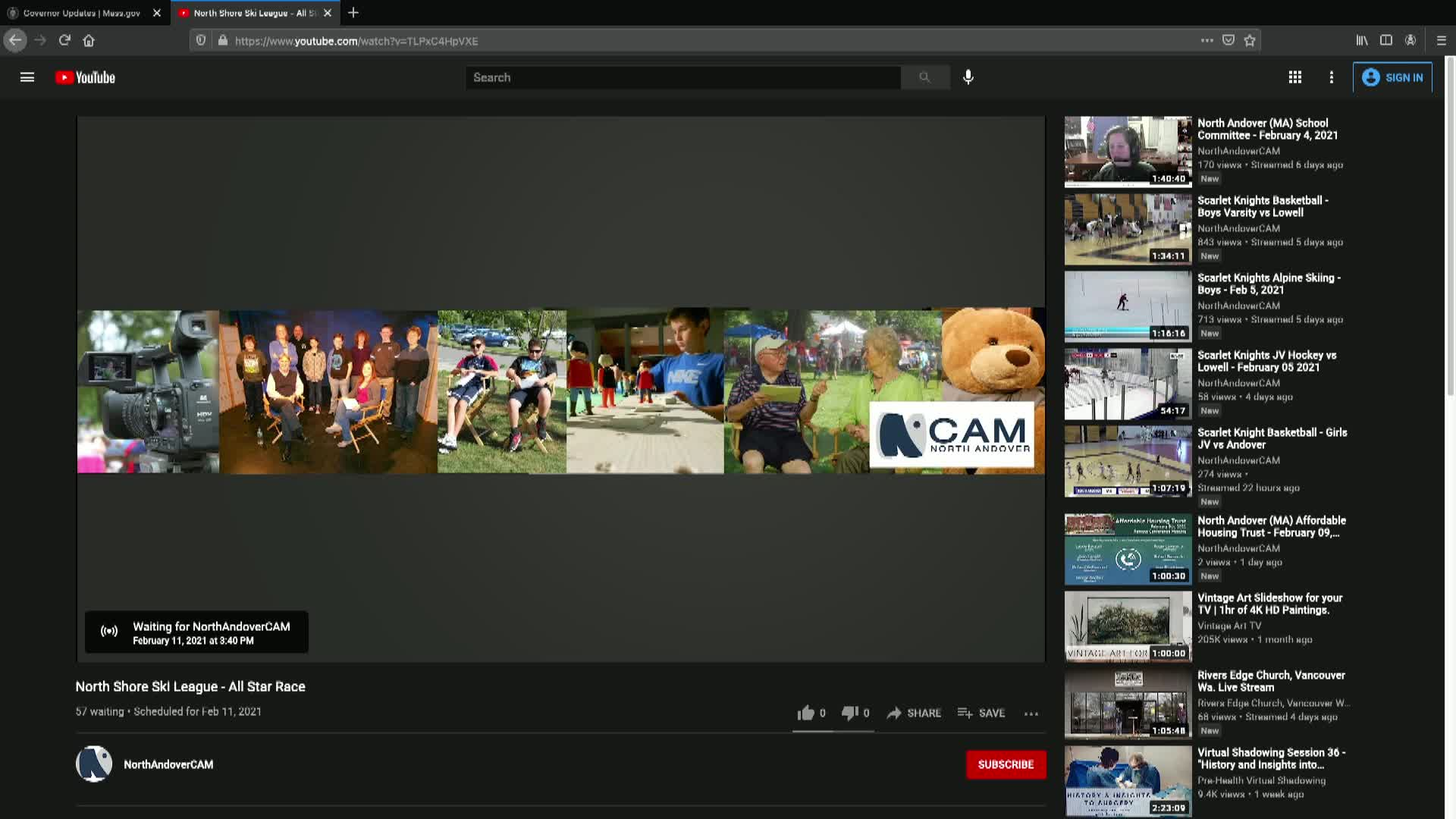Save the video to a playlist
The width and height of the screenshot is (1456, 819).
pos(981,713)
